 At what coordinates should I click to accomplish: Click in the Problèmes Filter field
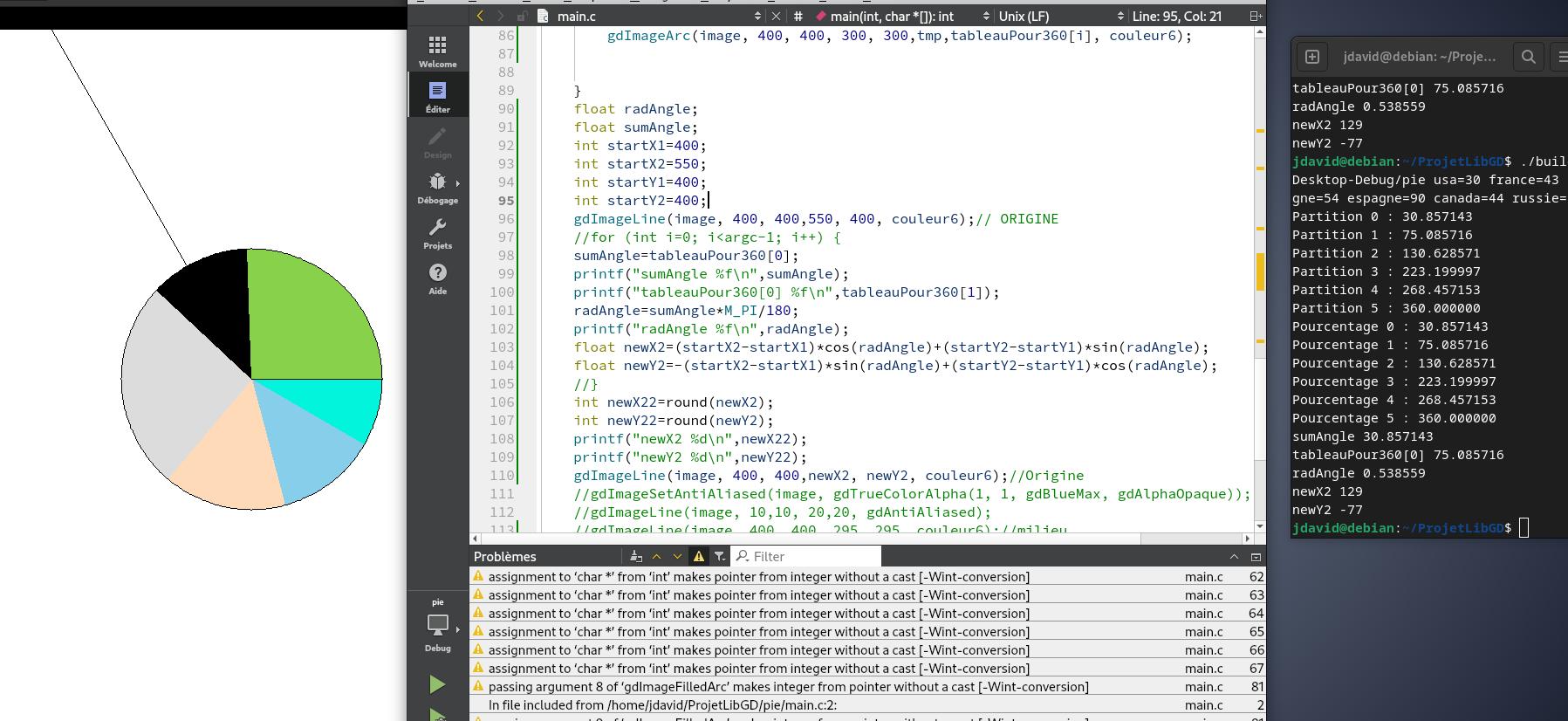click(806, 556)
